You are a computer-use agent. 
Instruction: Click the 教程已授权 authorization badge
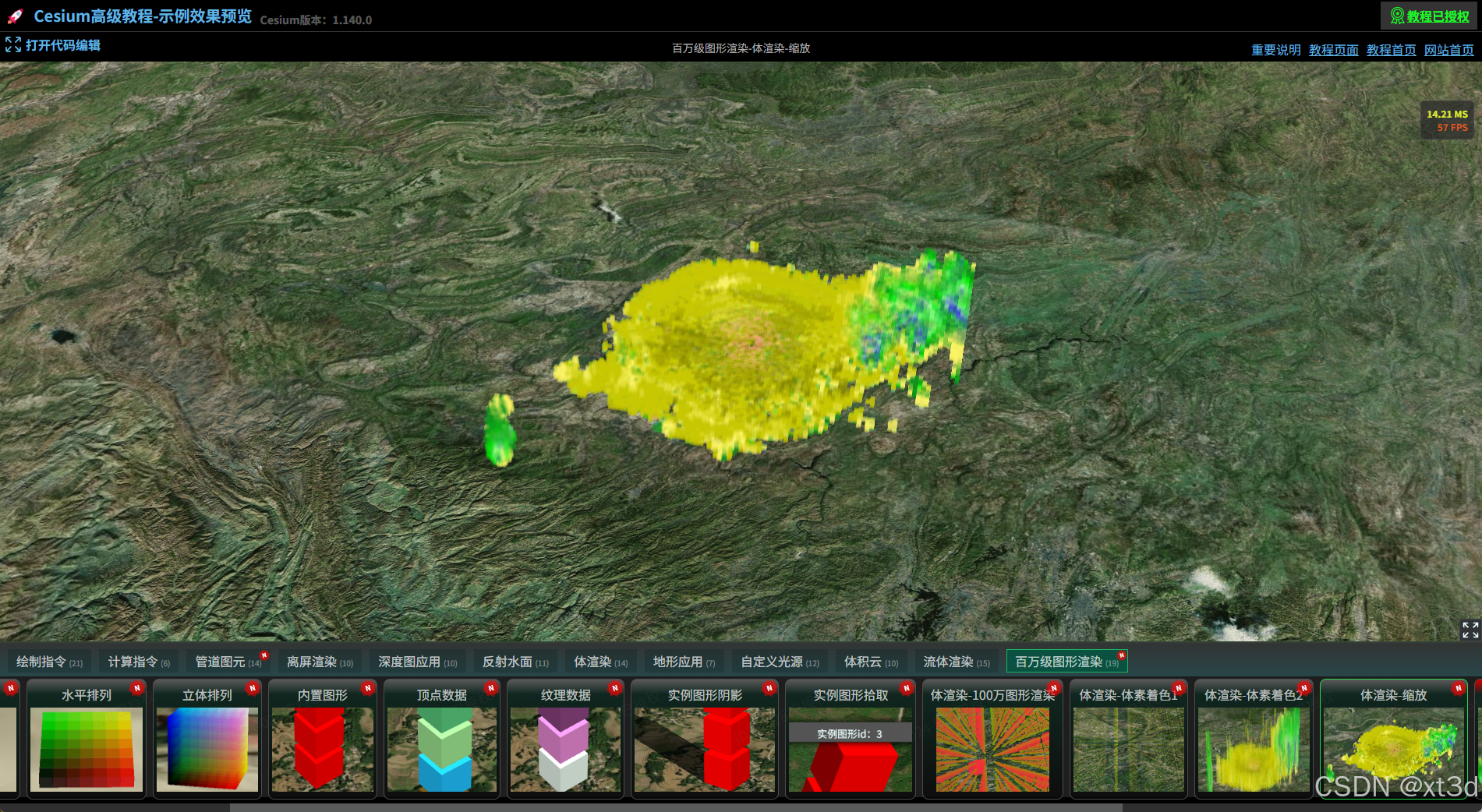[1430, 16]
